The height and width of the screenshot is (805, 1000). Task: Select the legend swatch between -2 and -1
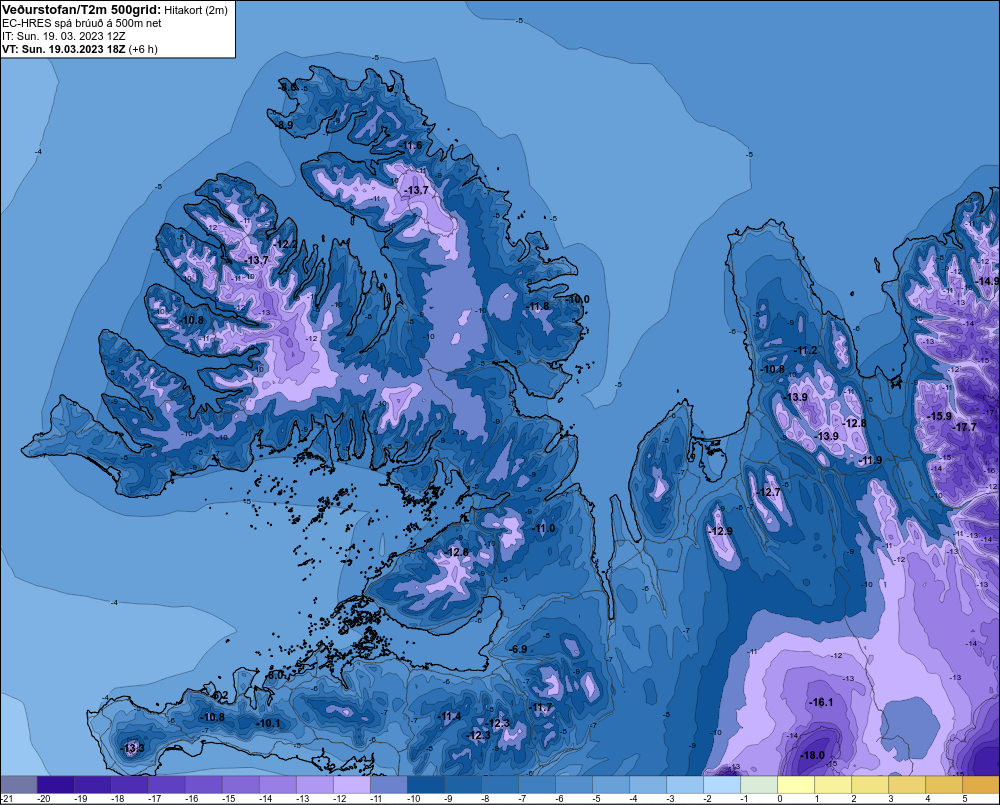[x=722, y=785]
